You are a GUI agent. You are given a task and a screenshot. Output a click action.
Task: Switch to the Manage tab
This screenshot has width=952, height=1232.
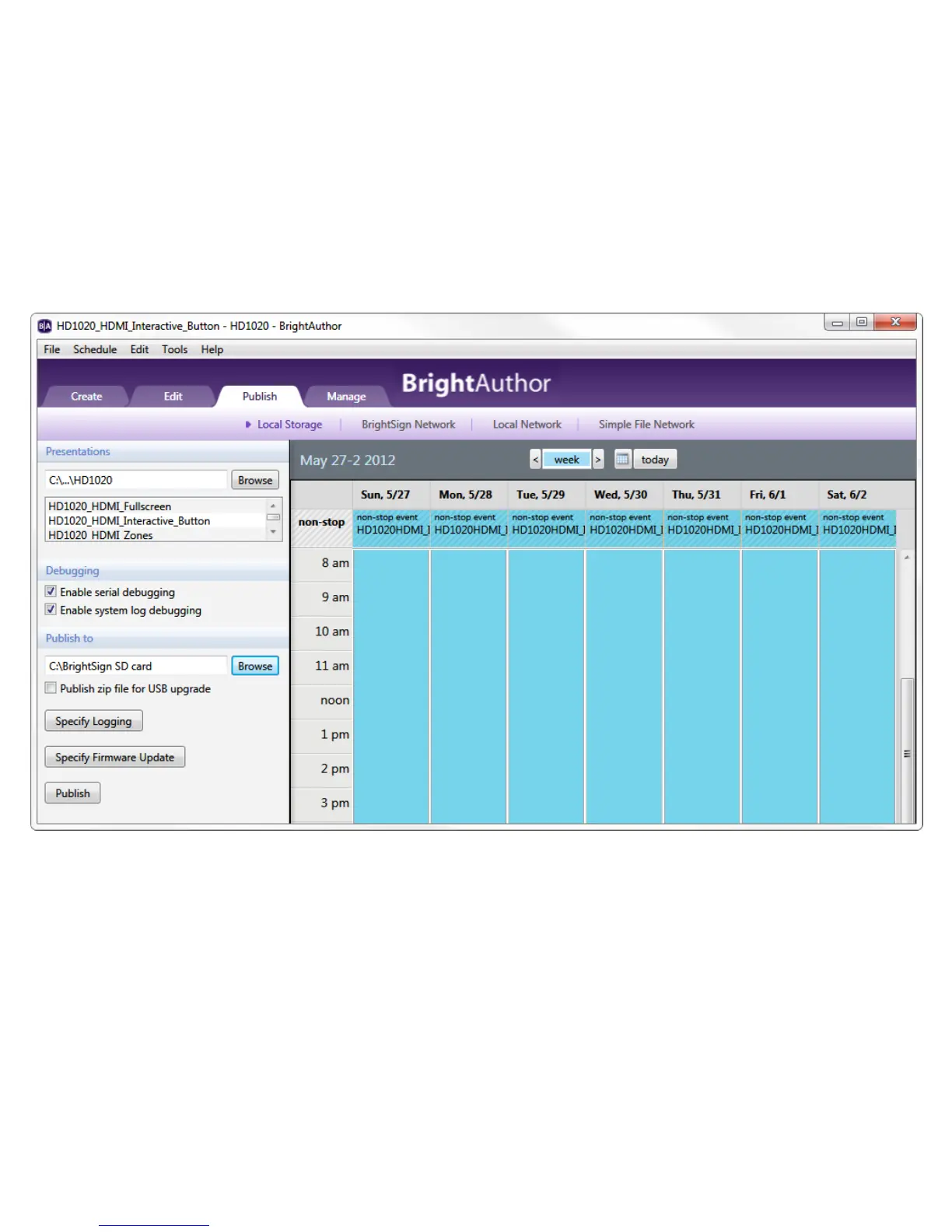tap(346, 397)
